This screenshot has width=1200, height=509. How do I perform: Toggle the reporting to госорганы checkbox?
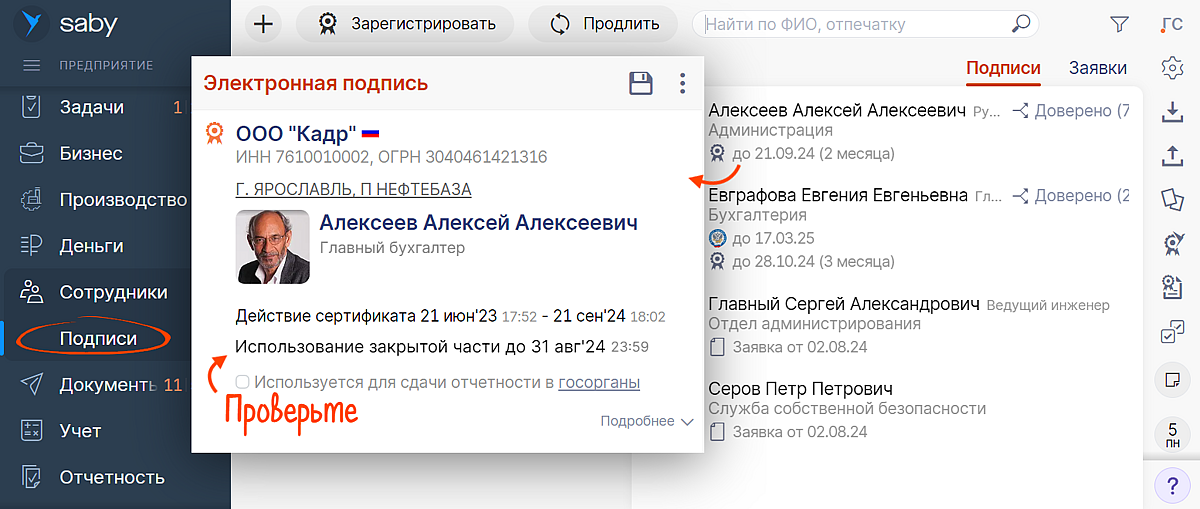pos(242,382)
